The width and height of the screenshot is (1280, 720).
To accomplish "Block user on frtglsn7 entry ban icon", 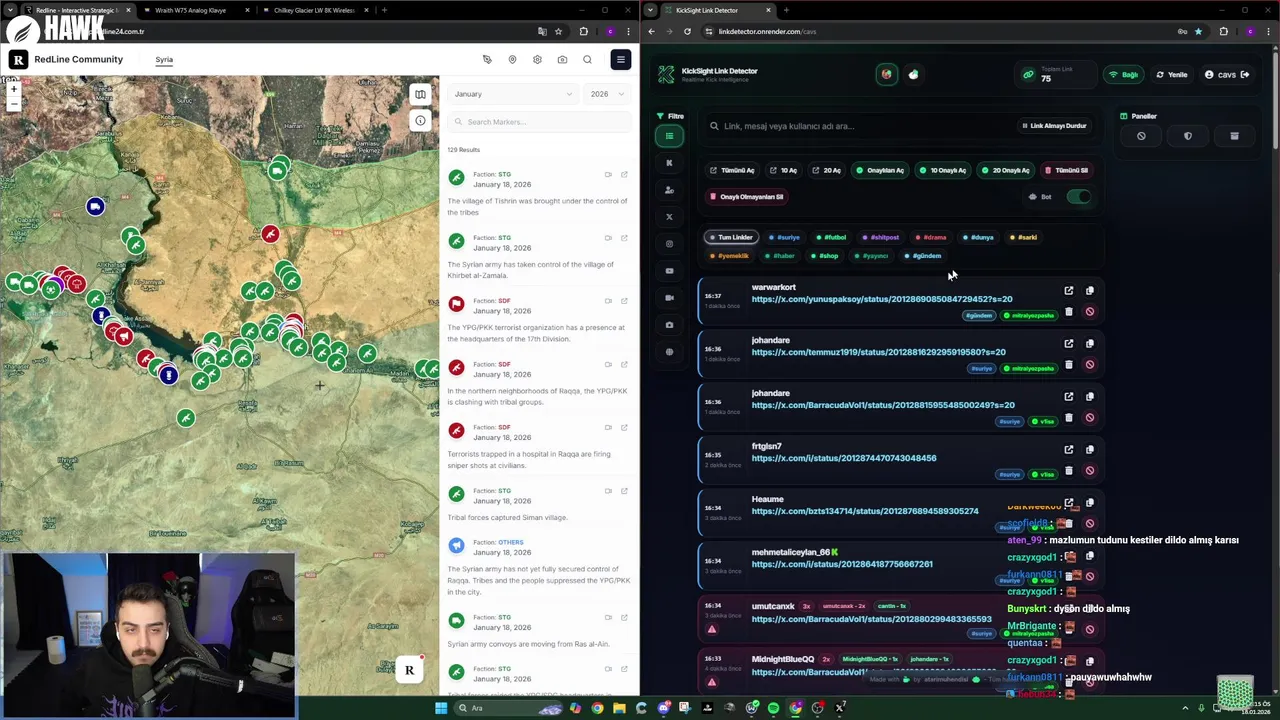I will point(1089,471).
